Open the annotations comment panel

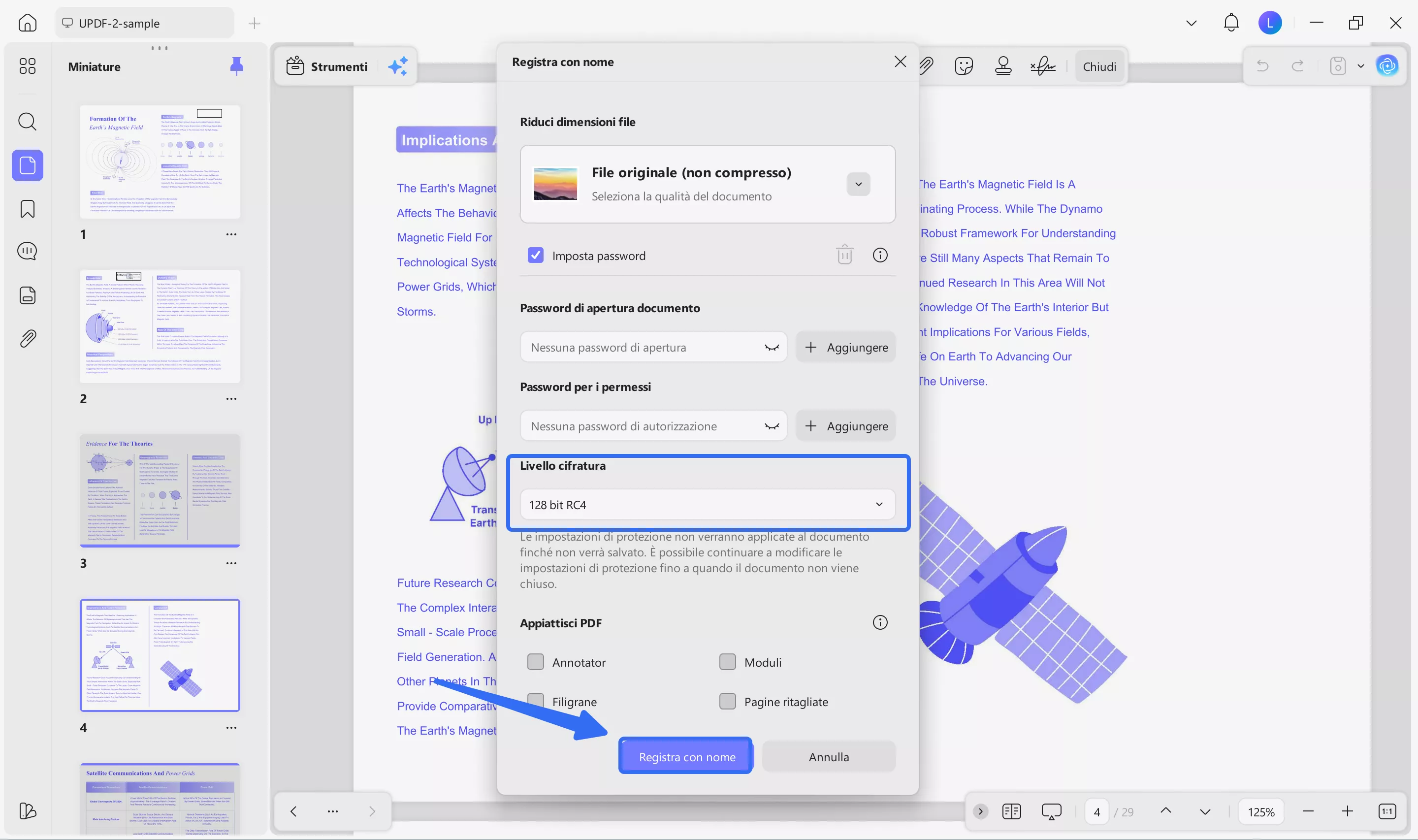coord(27,251)
